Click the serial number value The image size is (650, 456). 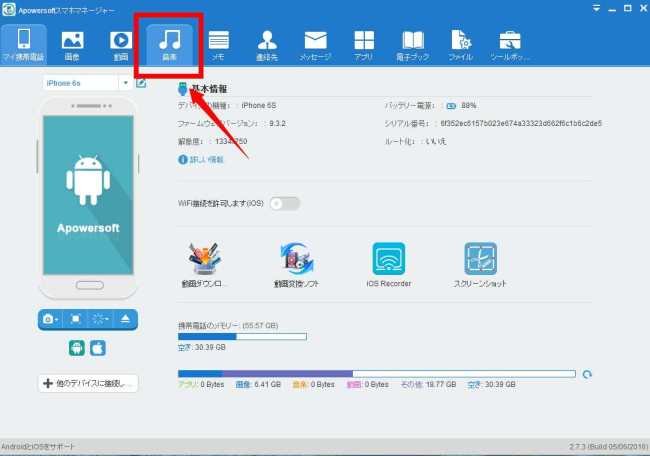(x=521, y=123)
